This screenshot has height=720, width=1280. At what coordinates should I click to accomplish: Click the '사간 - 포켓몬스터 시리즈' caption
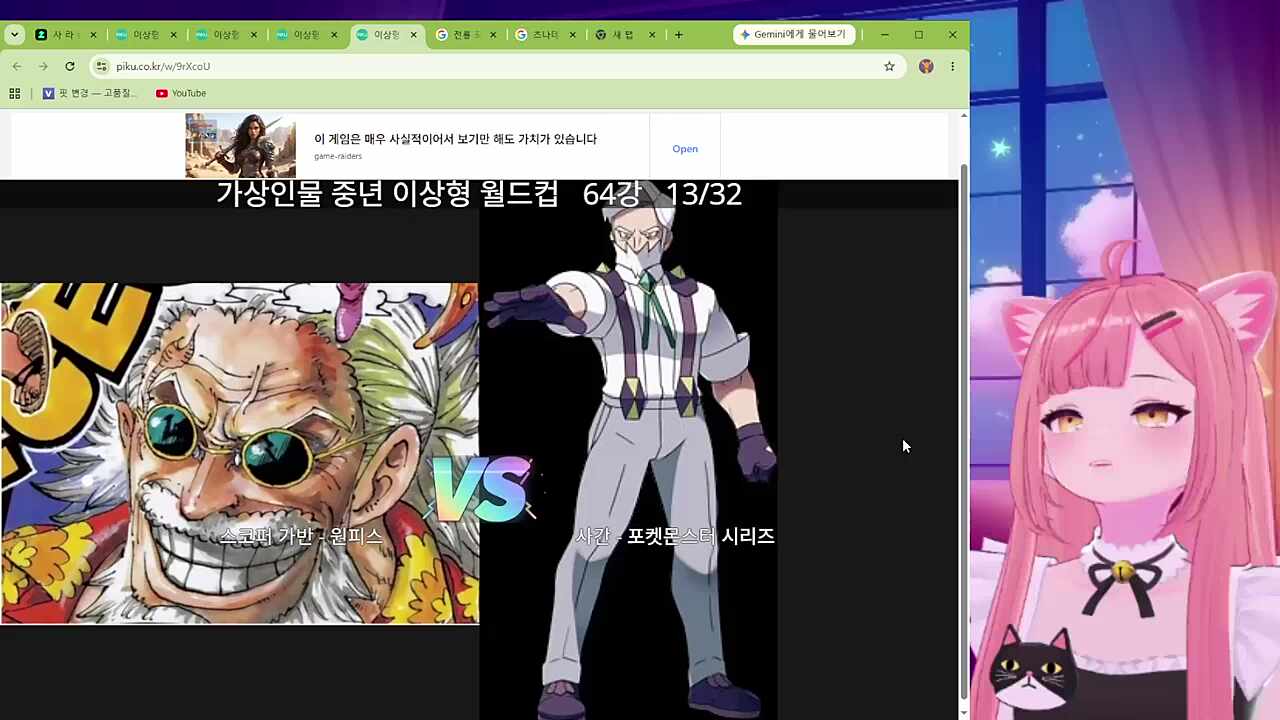click(x=675, y=536)
